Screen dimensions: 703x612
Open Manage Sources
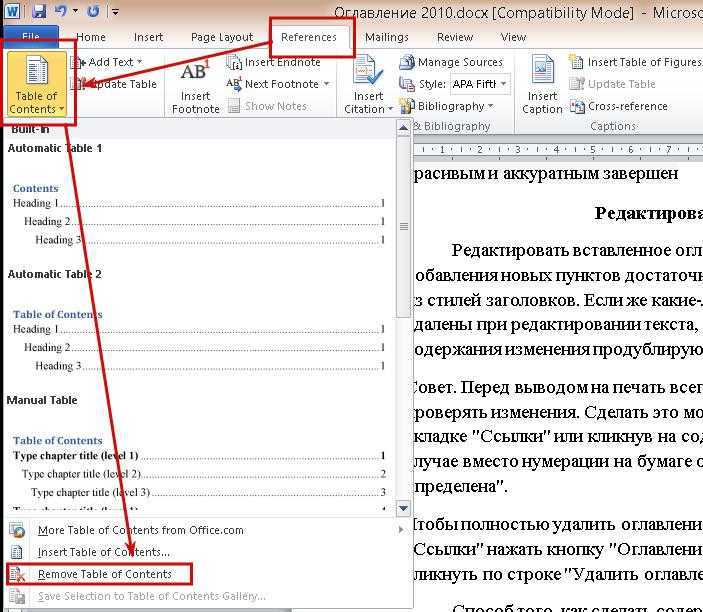[451, 62]
